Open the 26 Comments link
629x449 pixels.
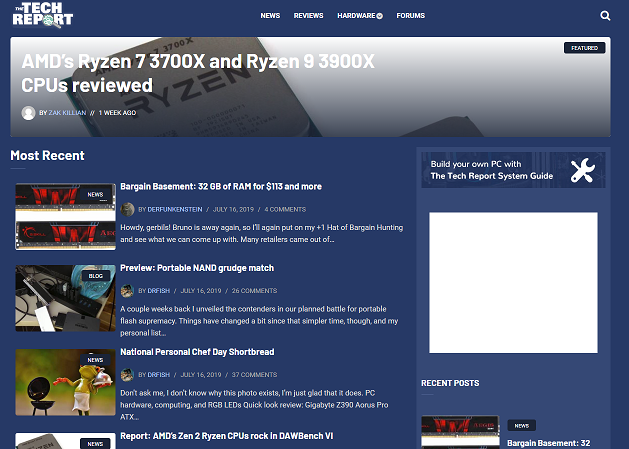(254, 291)
